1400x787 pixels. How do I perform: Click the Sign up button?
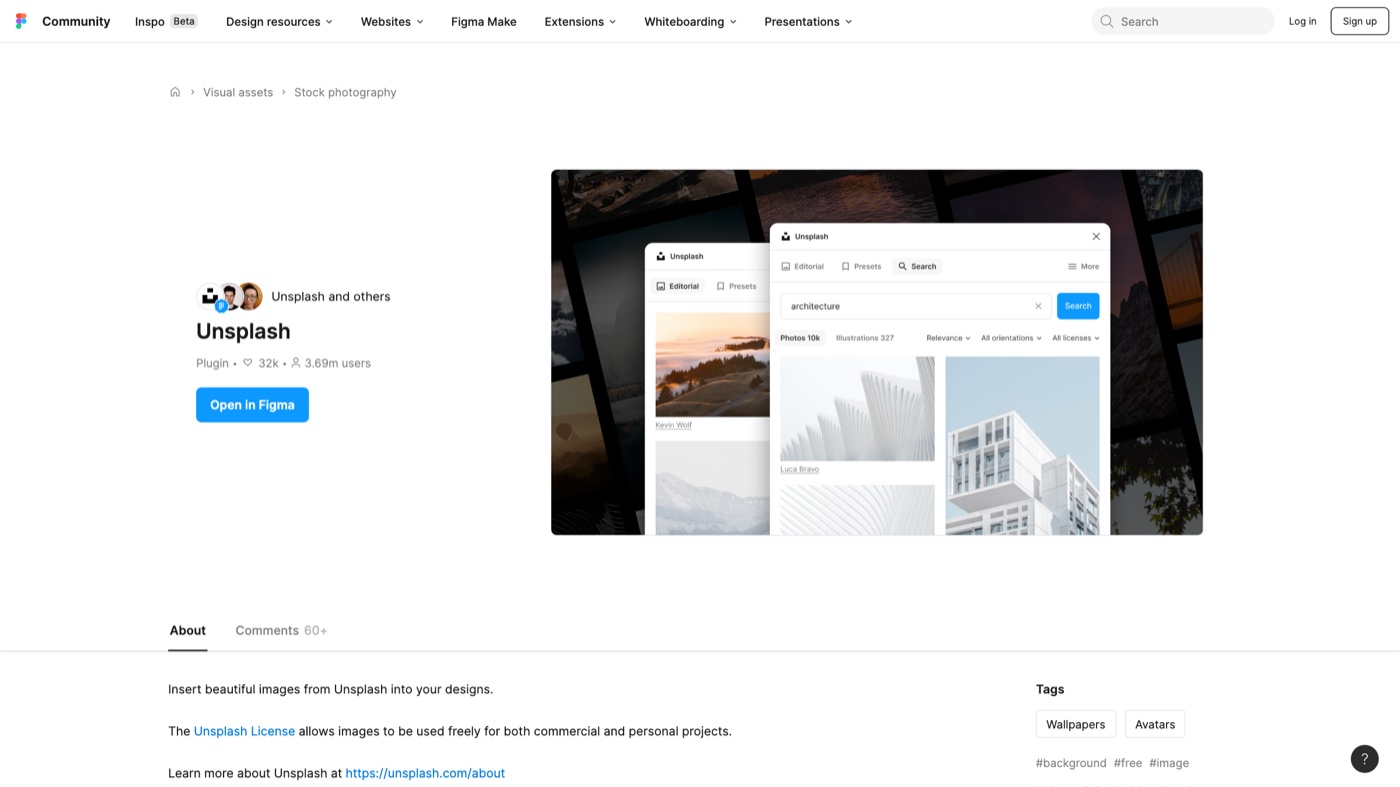[1359, 21]
